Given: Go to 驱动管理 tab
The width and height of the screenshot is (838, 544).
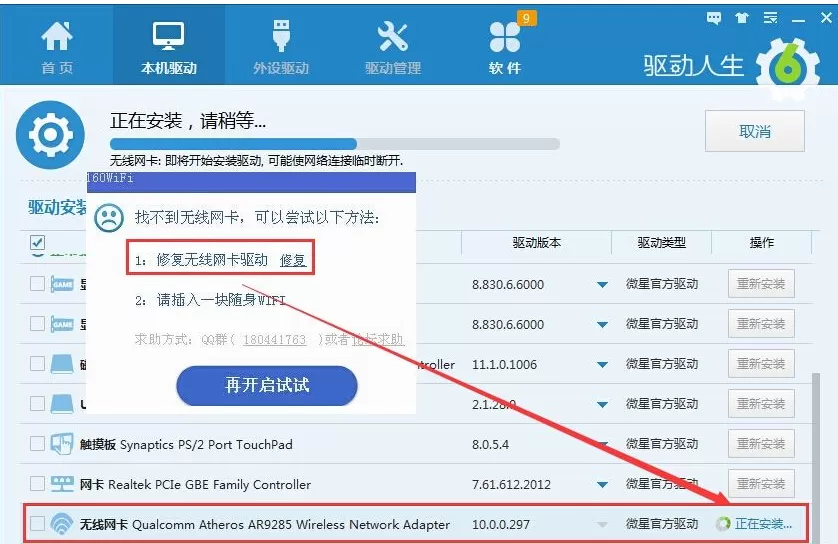Looking at the screenshot, I should click(393, 48).
